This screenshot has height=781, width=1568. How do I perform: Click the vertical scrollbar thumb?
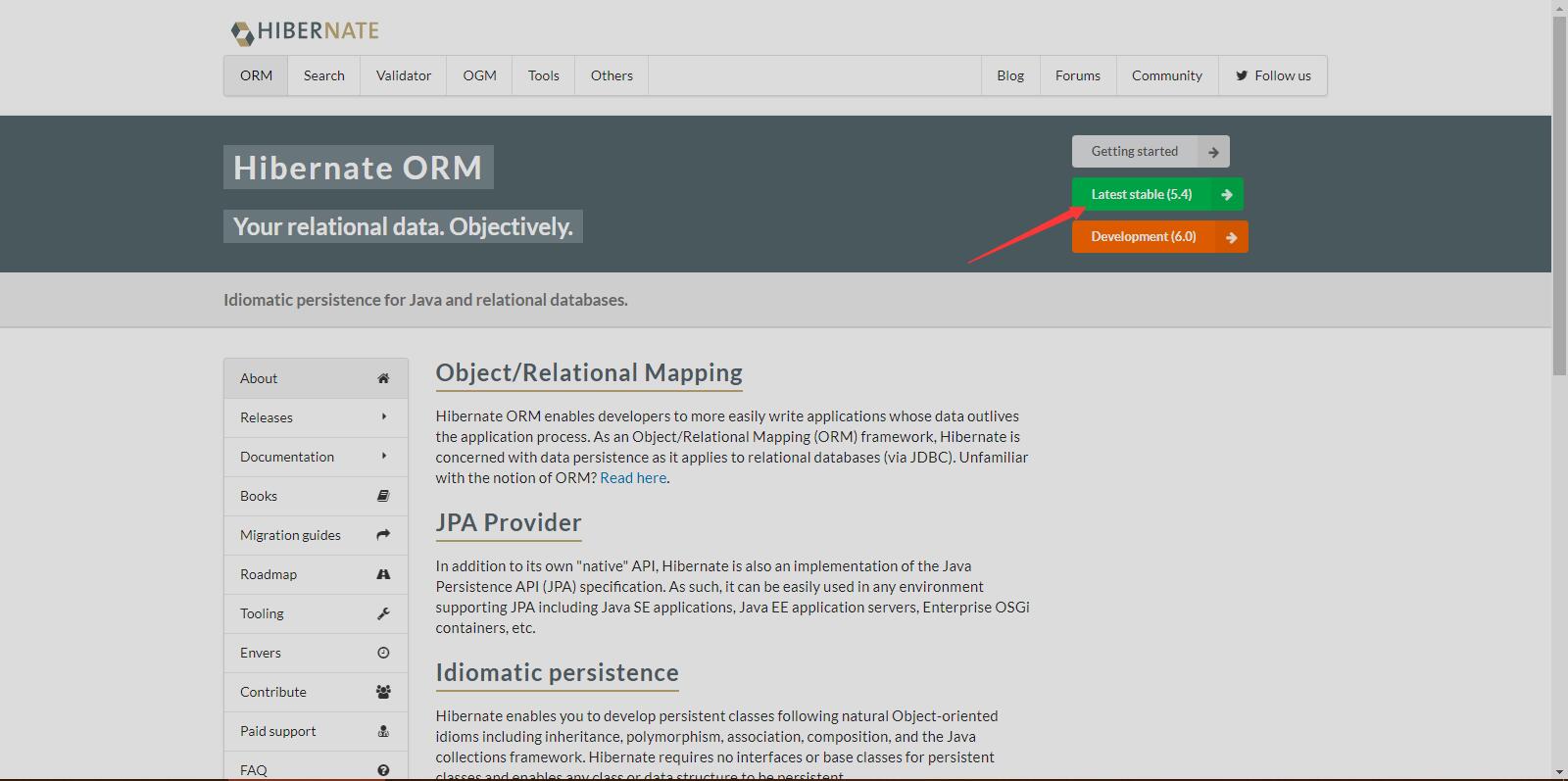coord(1559,196)
